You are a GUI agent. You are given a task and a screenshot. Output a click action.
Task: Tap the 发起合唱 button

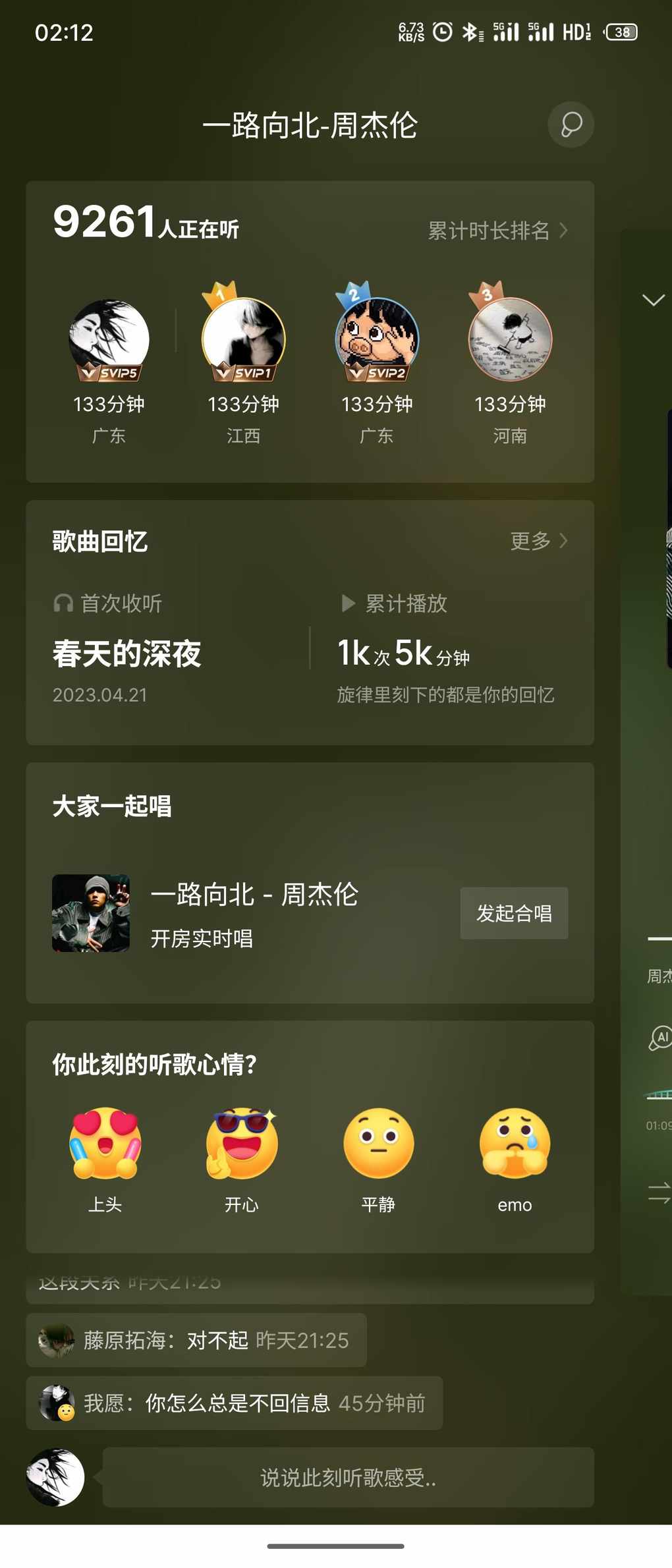tap(514, 913)
